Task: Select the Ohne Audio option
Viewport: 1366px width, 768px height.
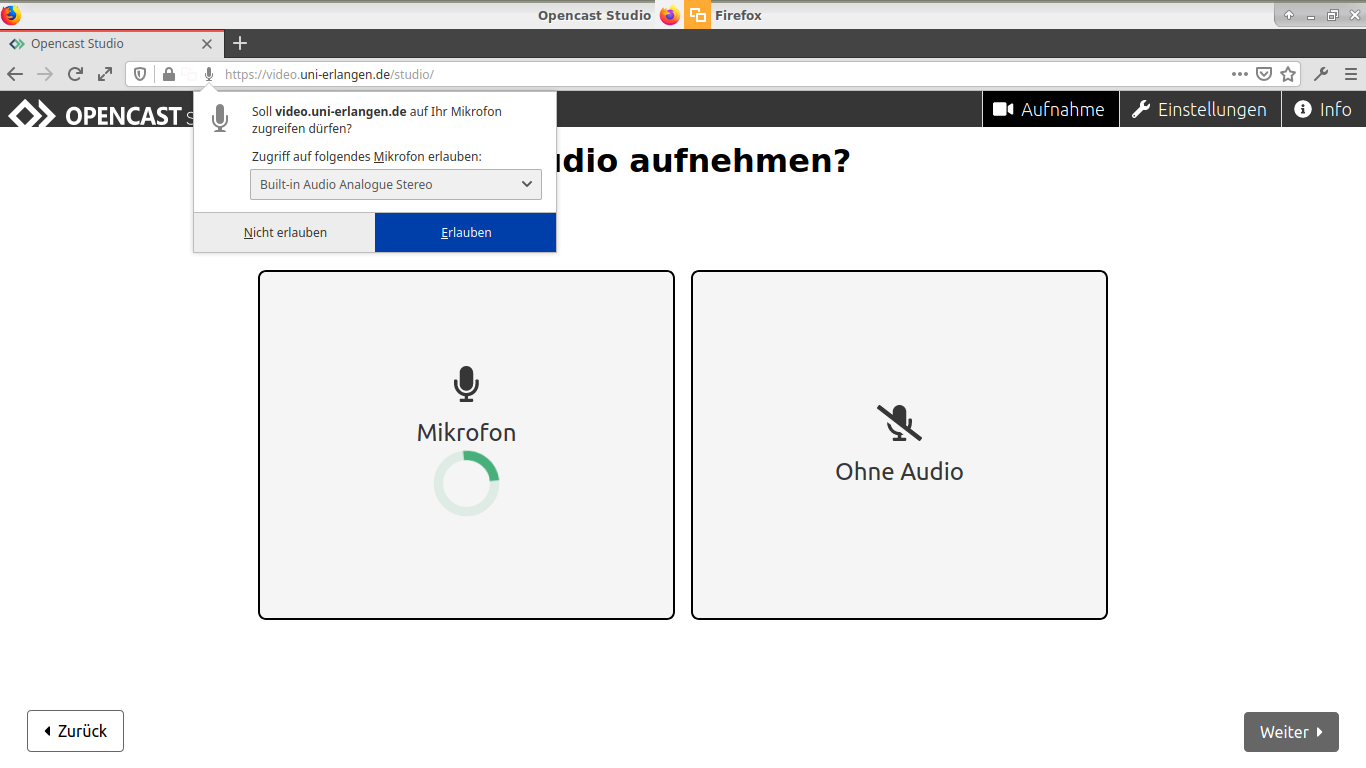Action: [899, 444]
